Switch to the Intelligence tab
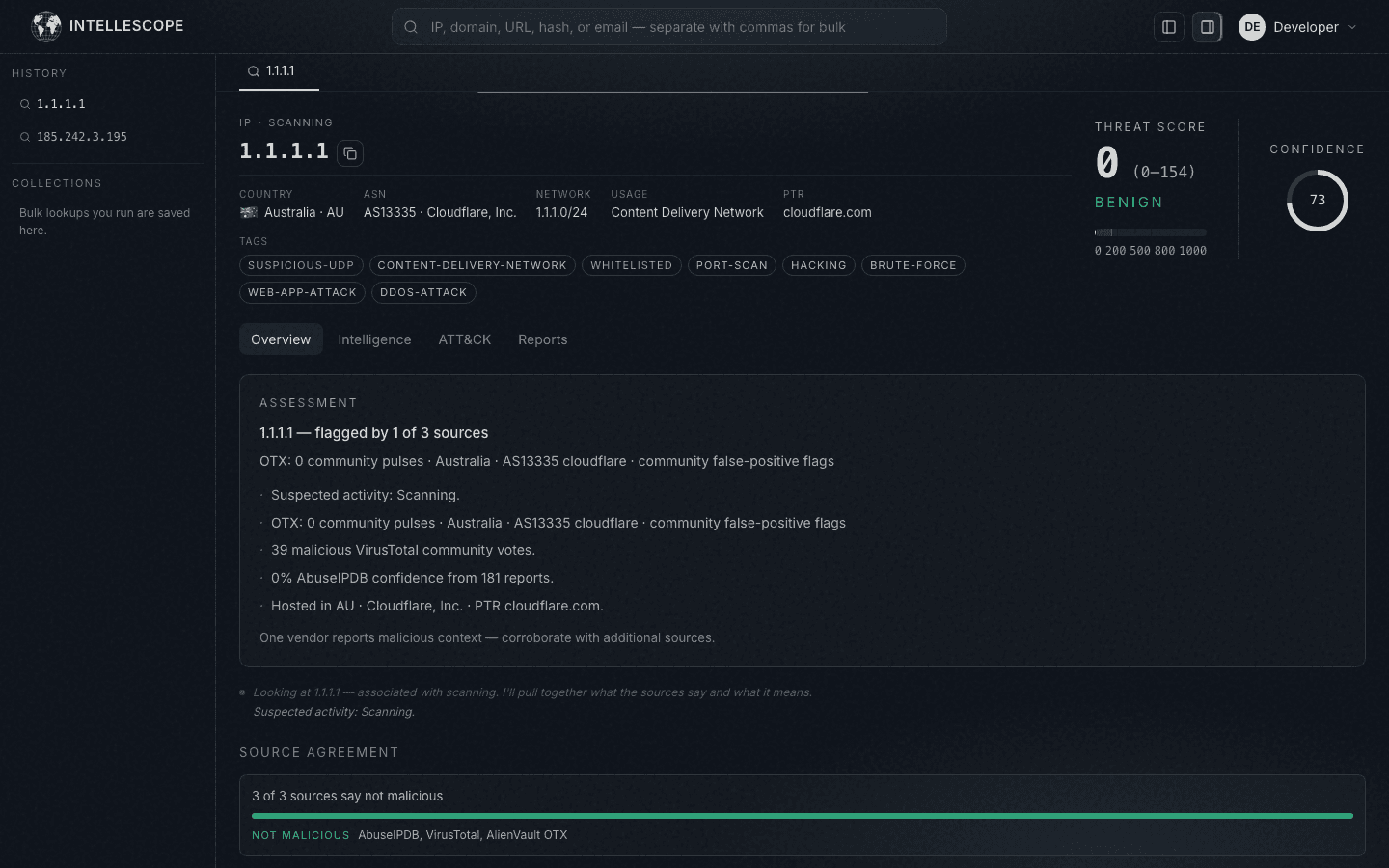 coord(374,339)
